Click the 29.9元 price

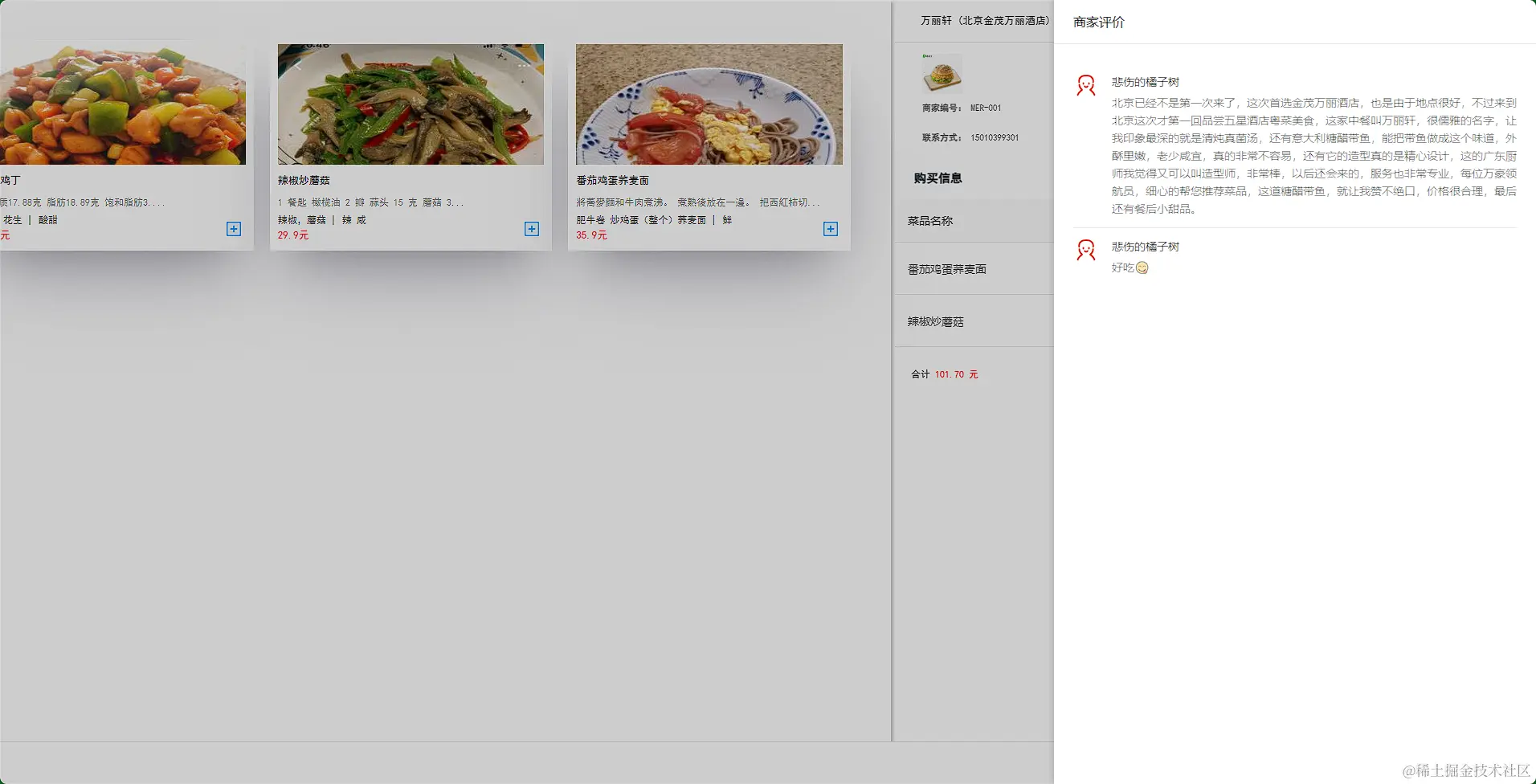coord(293,235)
